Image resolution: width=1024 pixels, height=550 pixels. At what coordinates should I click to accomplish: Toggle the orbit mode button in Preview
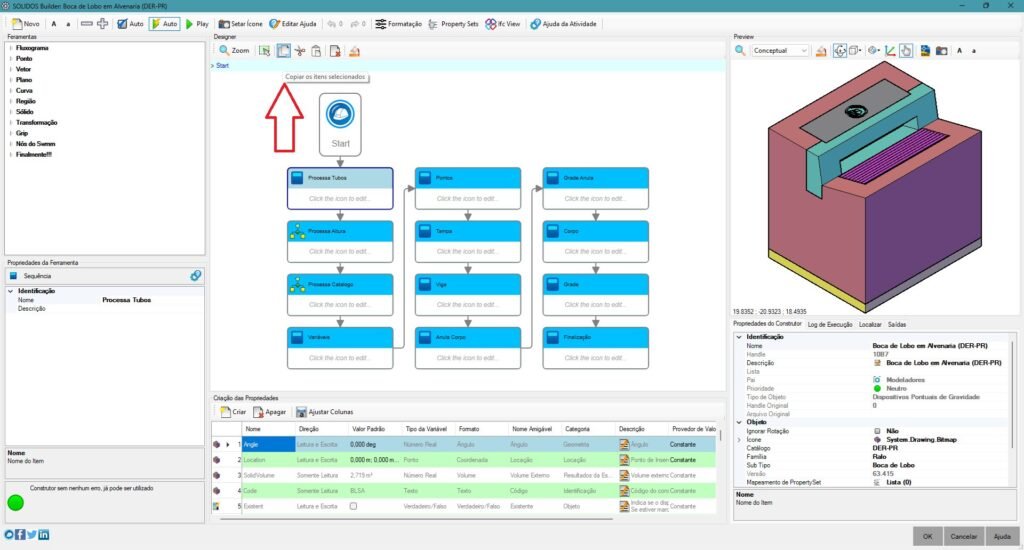840,50
